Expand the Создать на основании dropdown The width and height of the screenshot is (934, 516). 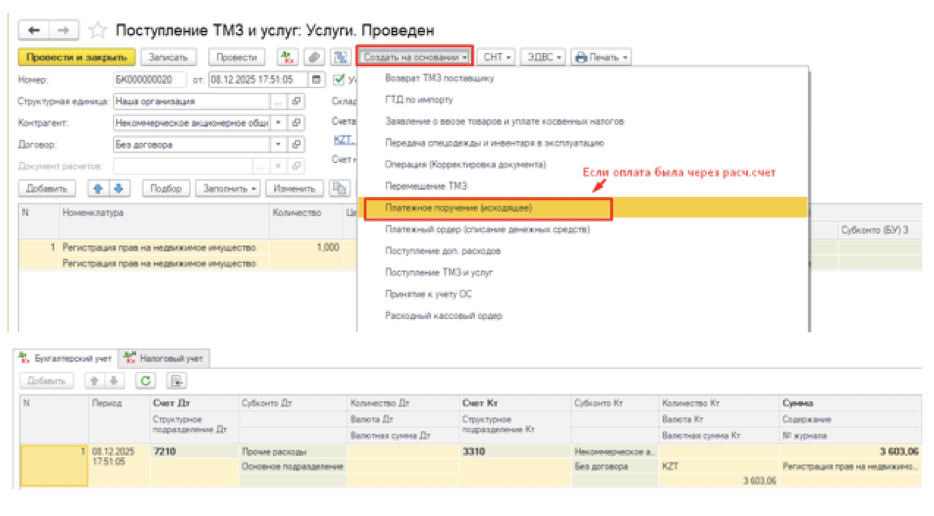click(x=415, y=57)
